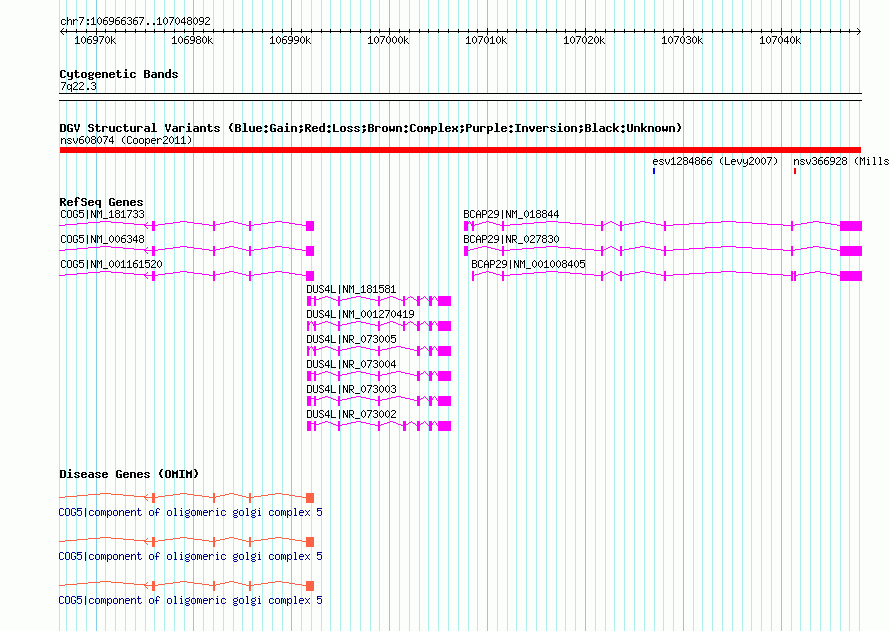This screenshot has width=890, height=631.
Task: Click the blue esv1284866 gain marker
Action: [654, 171]
